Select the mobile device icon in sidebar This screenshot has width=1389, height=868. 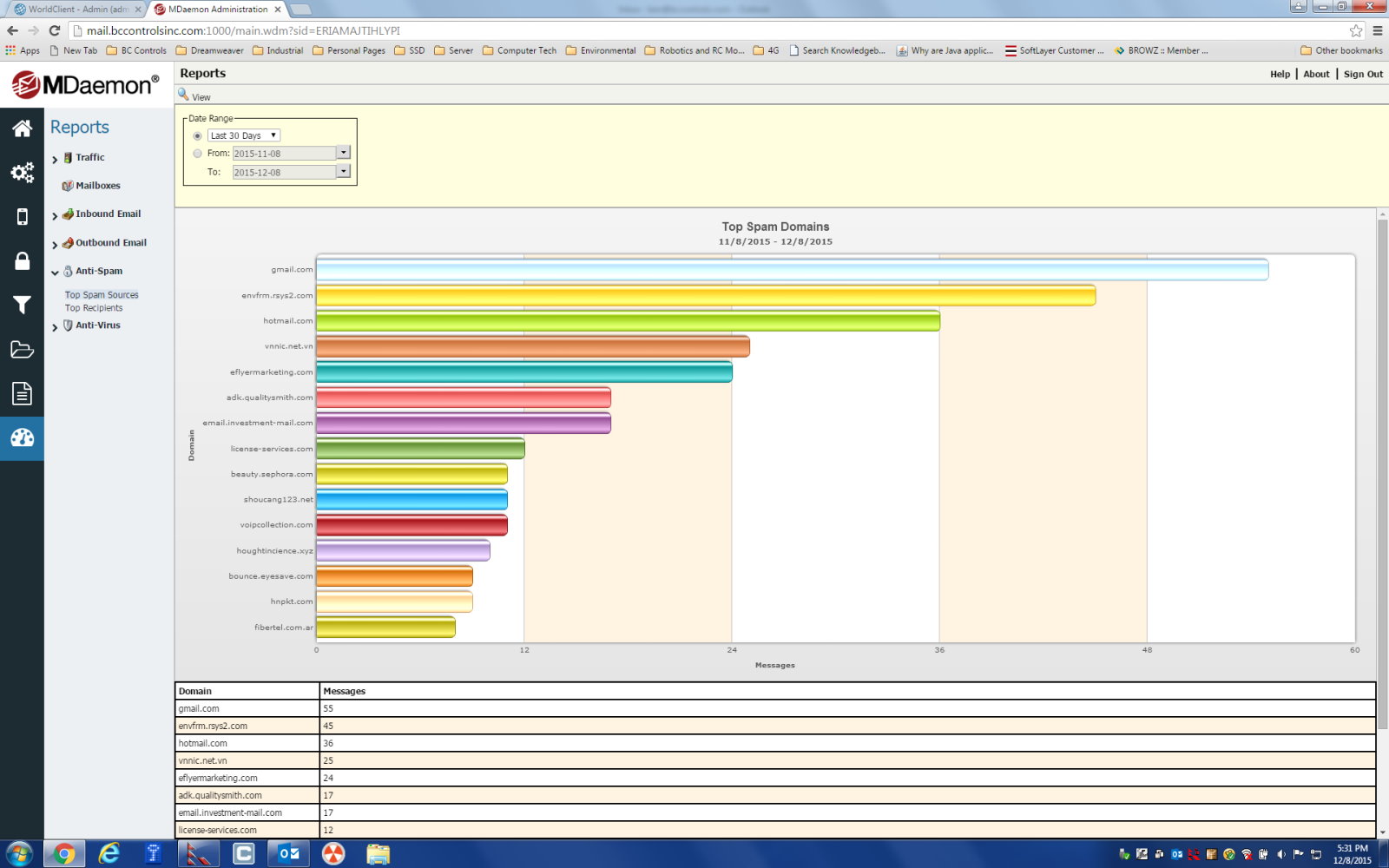(22, 217)
